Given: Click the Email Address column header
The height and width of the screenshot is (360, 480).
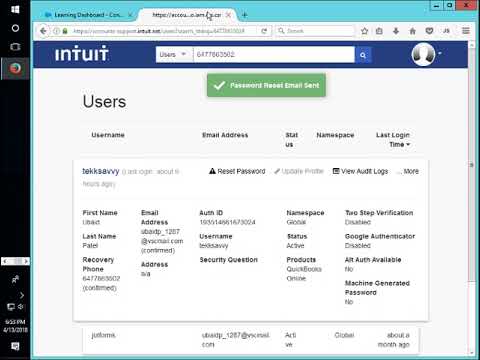Looking at the screenshot, I should click(x=225, y=135).
